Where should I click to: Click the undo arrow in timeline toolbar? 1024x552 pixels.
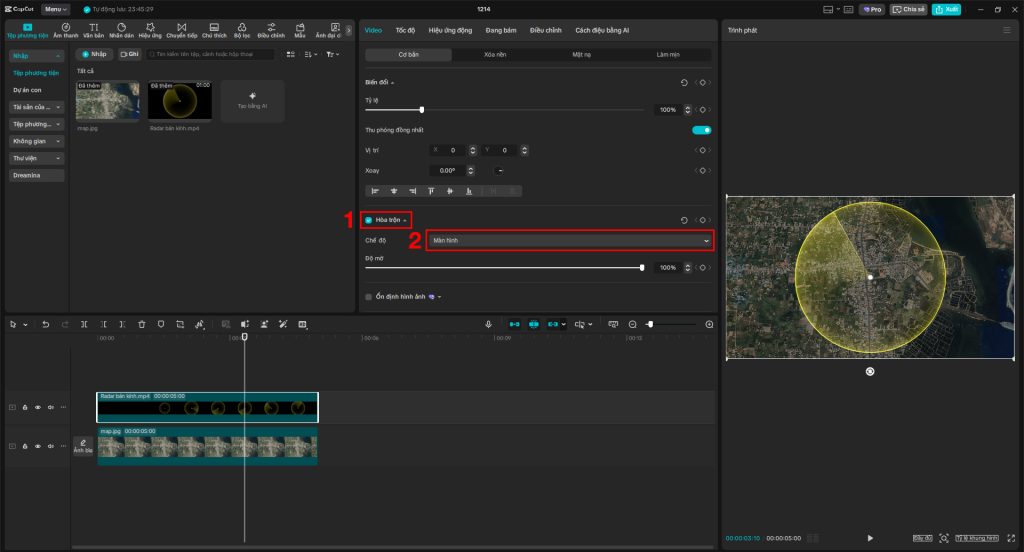point(45,324)
